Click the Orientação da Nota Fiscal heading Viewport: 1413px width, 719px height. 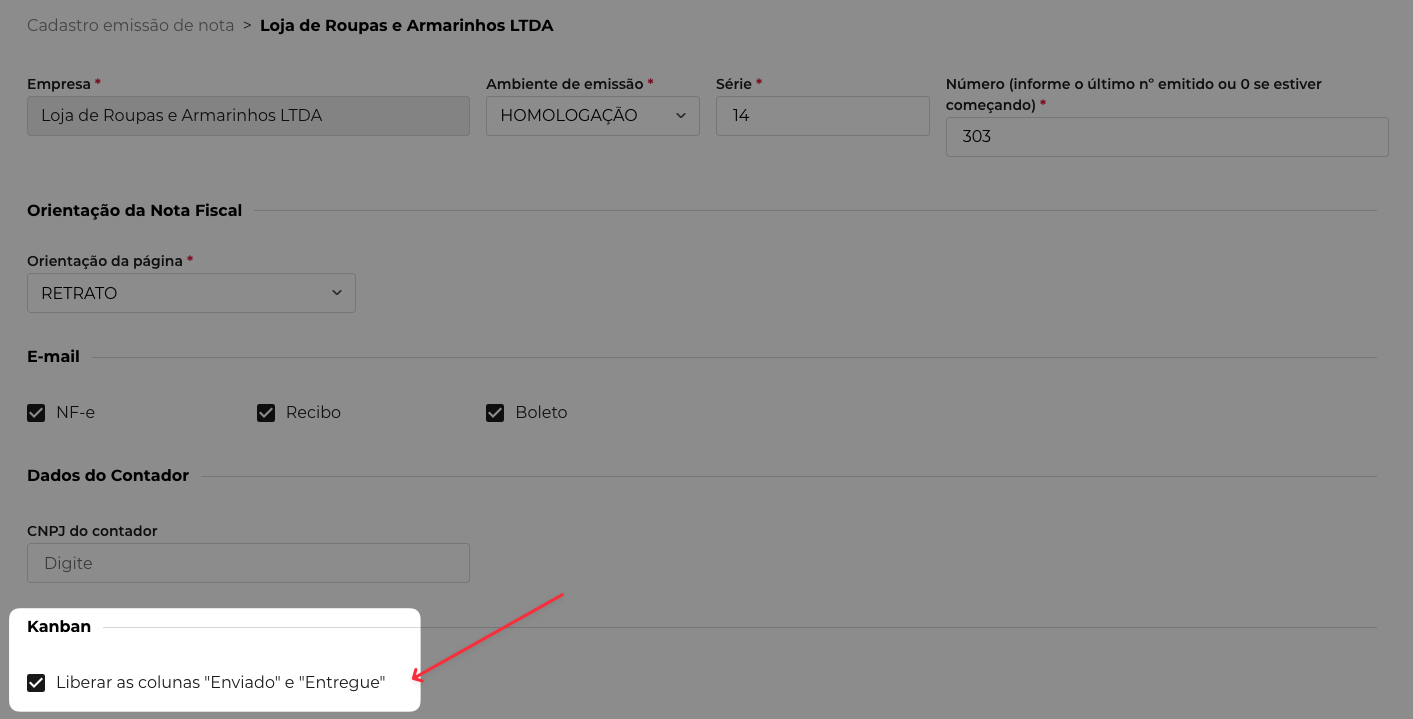point(134,211)
